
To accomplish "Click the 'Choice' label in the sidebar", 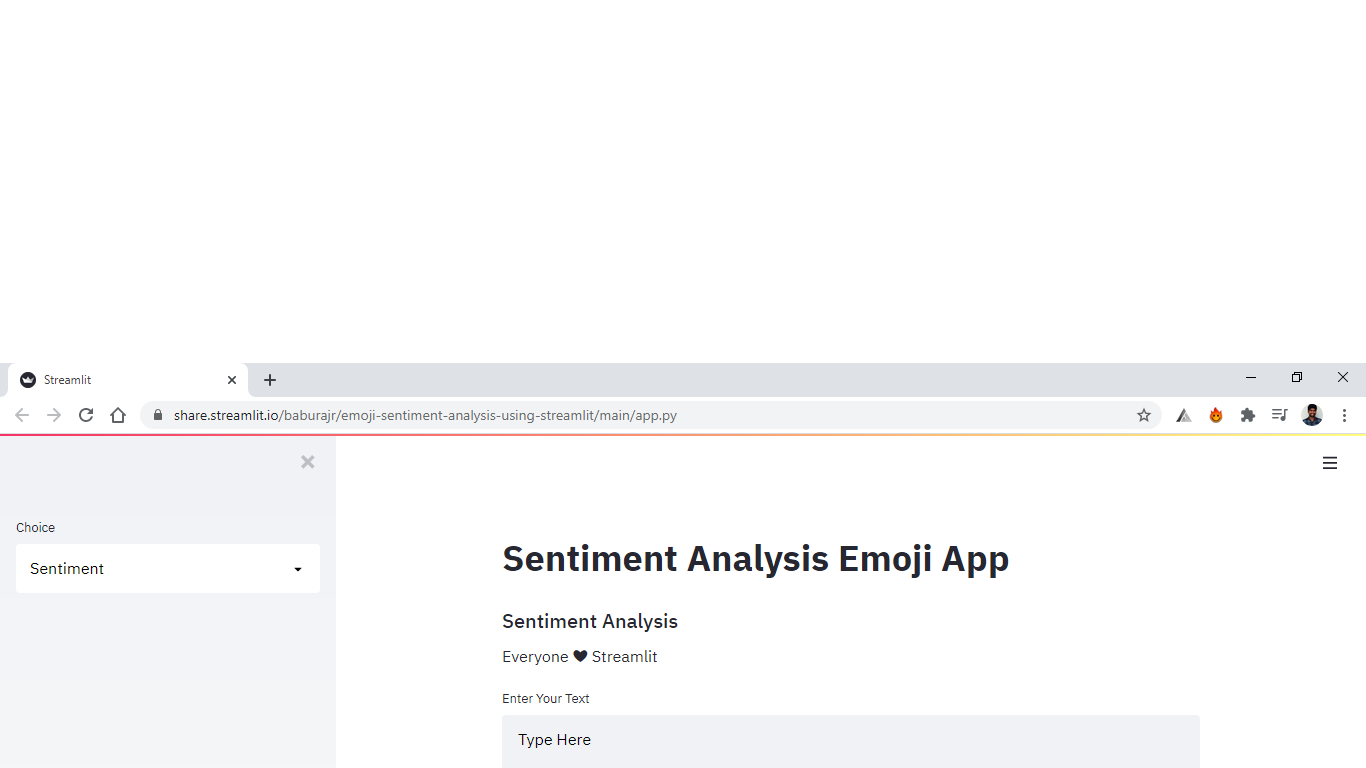I will [35, 528].
